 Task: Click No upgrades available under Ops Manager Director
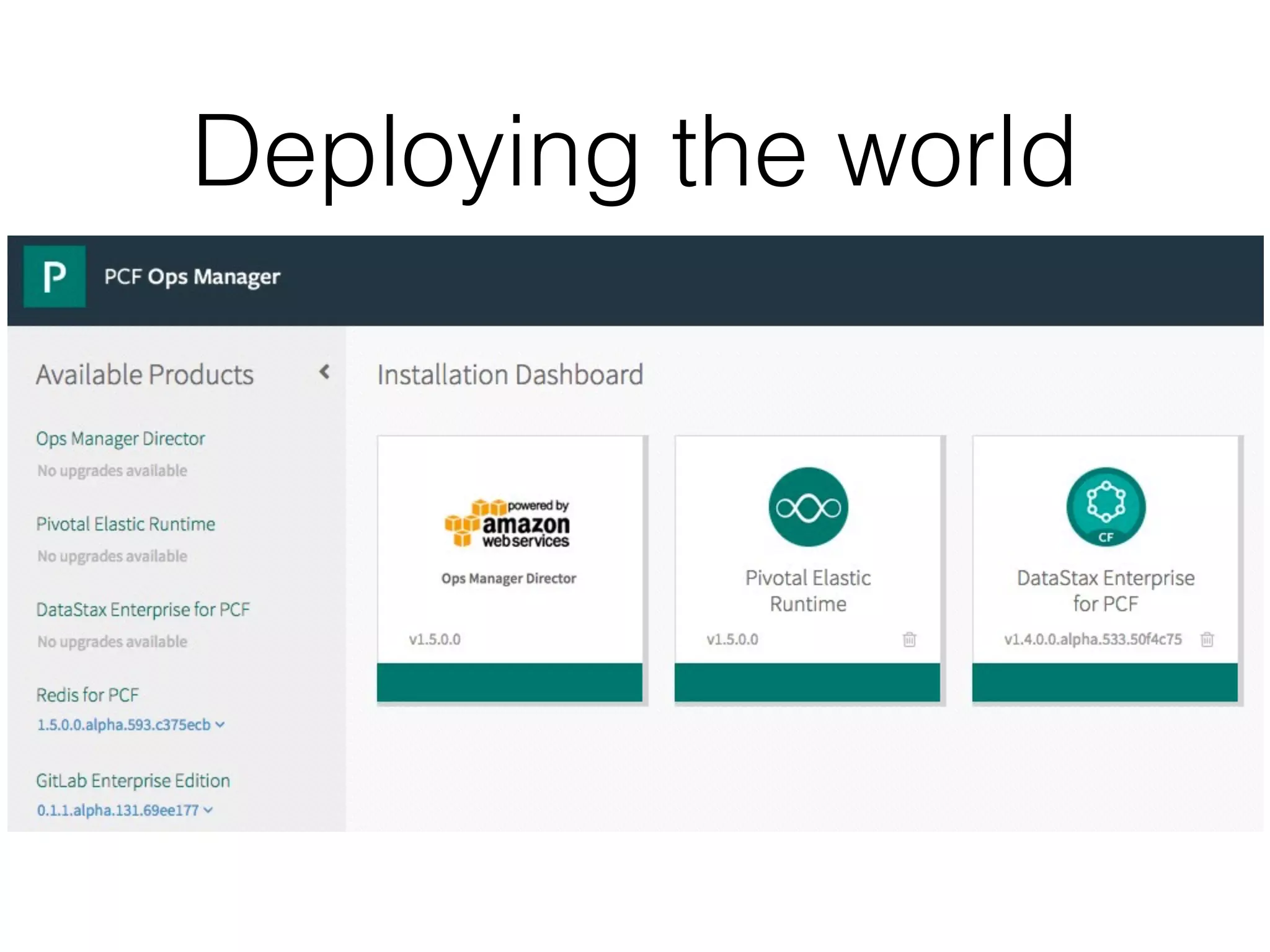click(x=112, y=471)
